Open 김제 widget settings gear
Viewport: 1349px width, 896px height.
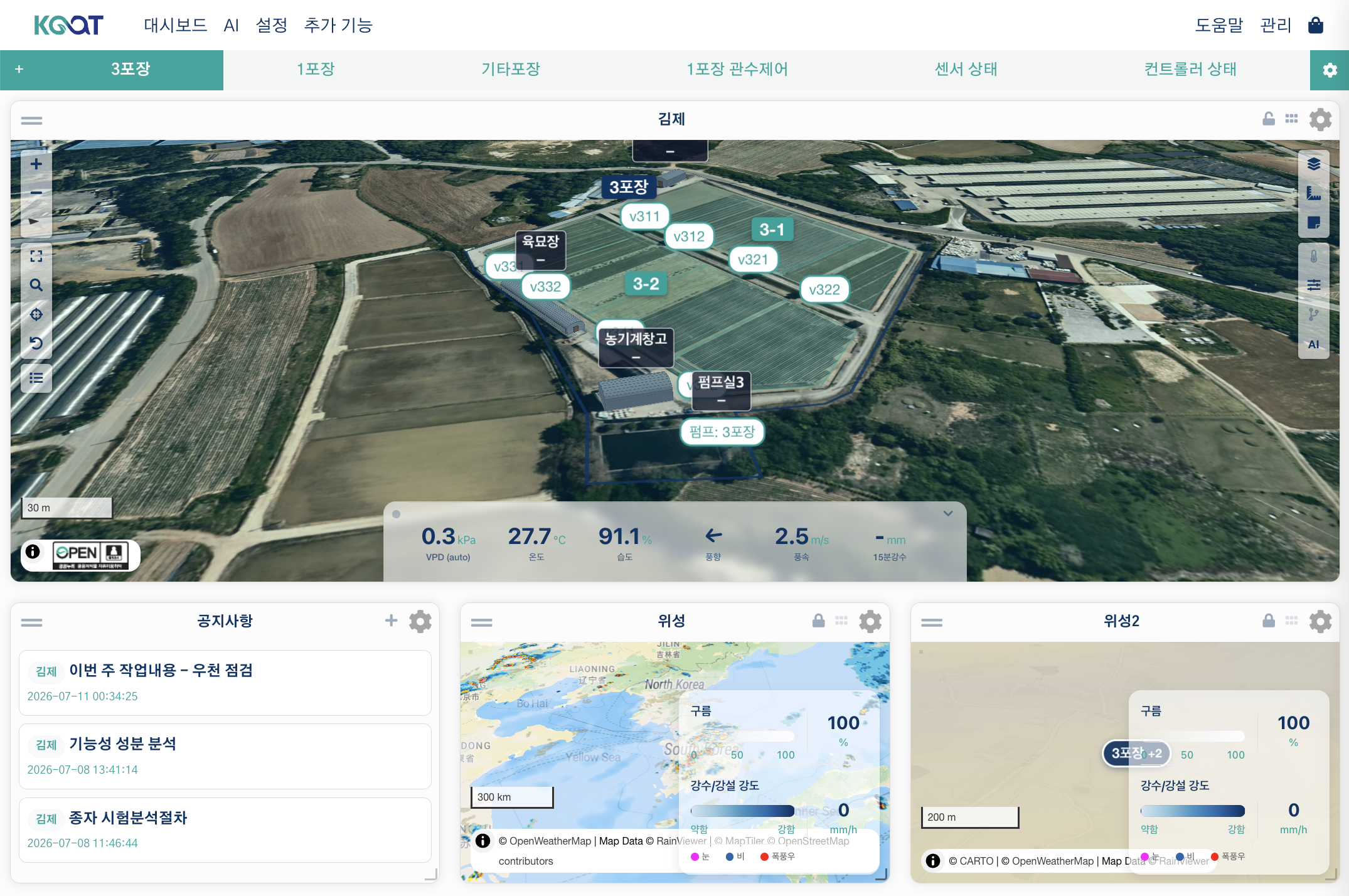(1320, 119)
